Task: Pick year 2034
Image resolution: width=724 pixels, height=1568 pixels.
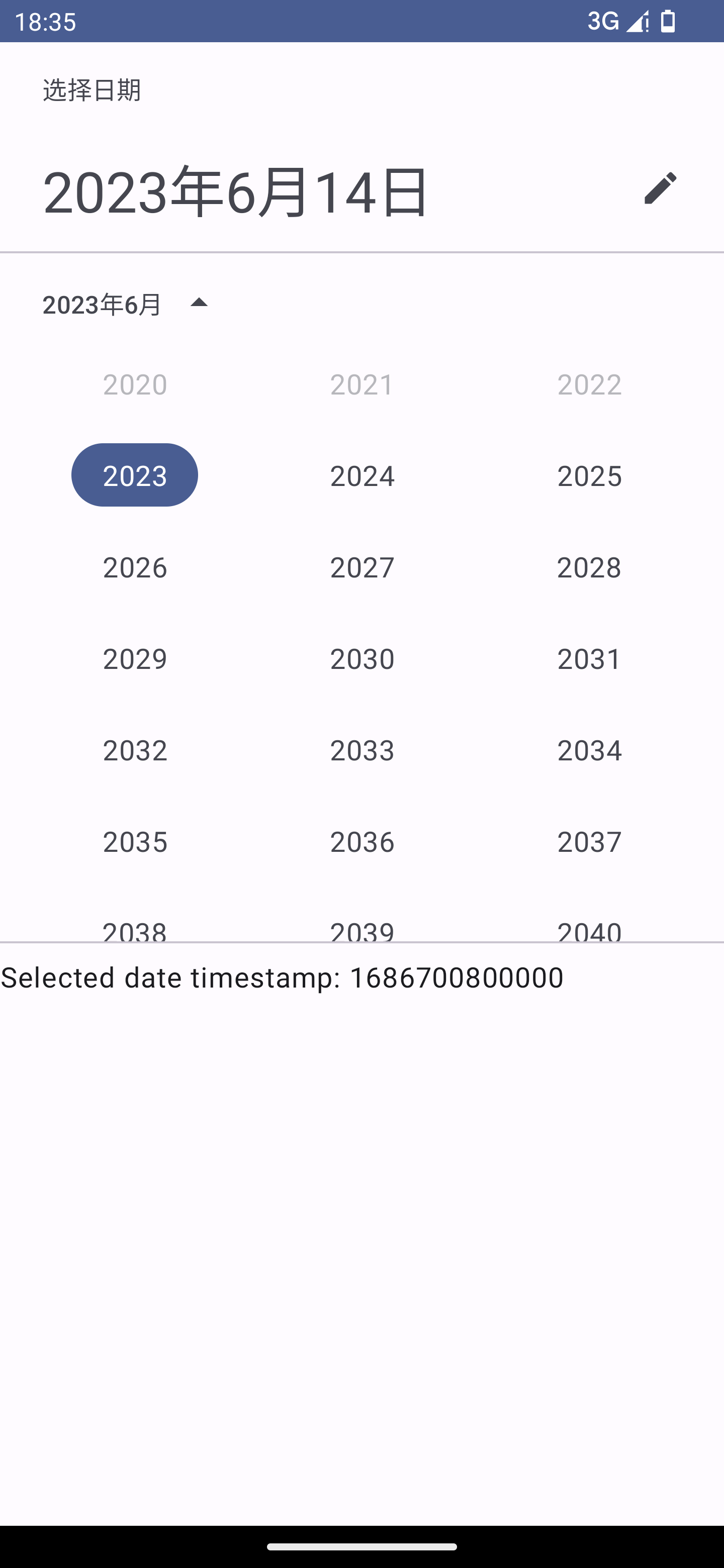Action: click(x=589, y=750)
